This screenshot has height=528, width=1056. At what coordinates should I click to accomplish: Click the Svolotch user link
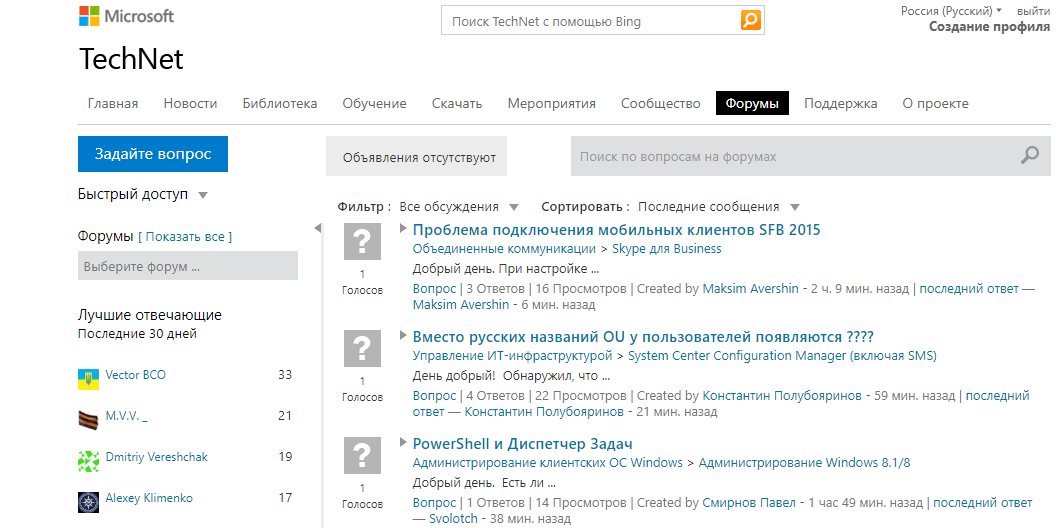click(453, 519)
